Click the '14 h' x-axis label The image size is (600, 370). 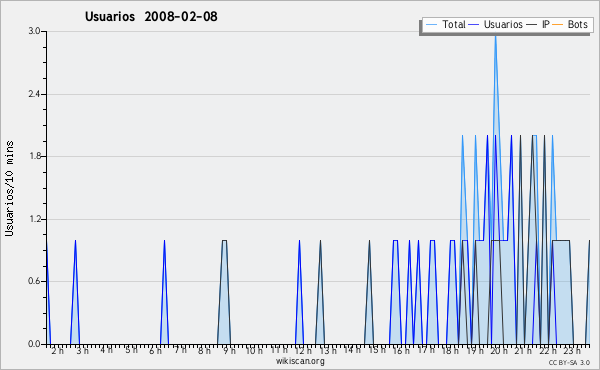point(352,350)
